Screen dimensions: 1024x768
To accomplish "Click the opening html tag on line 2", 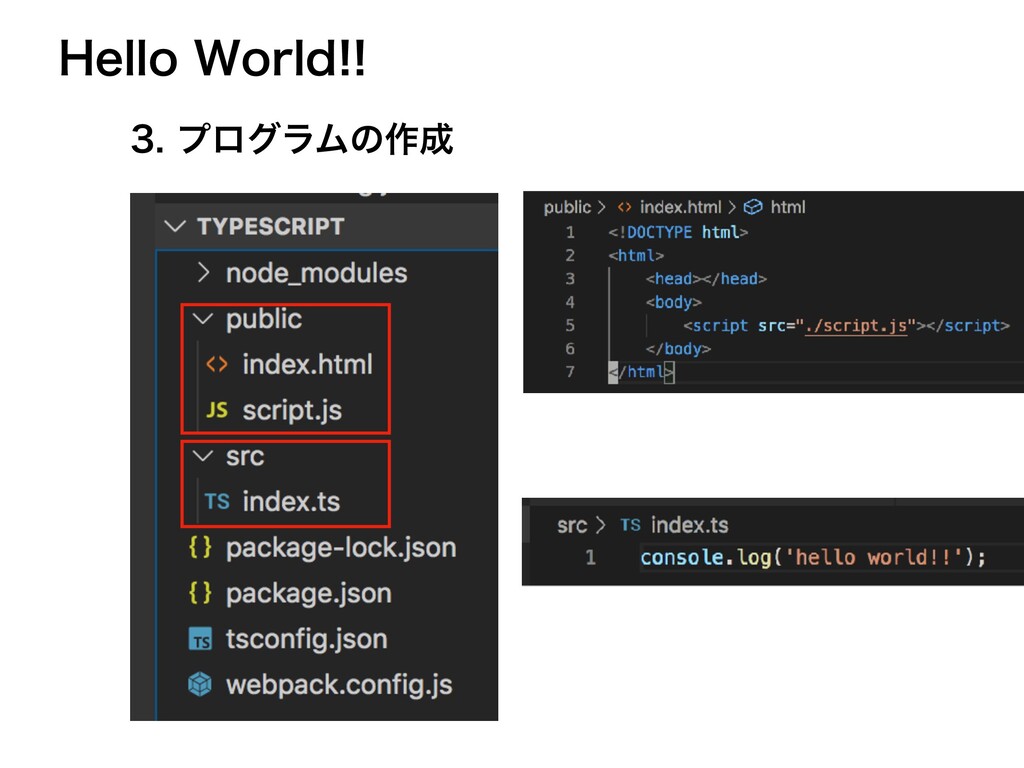I will [x=636, y=255].
